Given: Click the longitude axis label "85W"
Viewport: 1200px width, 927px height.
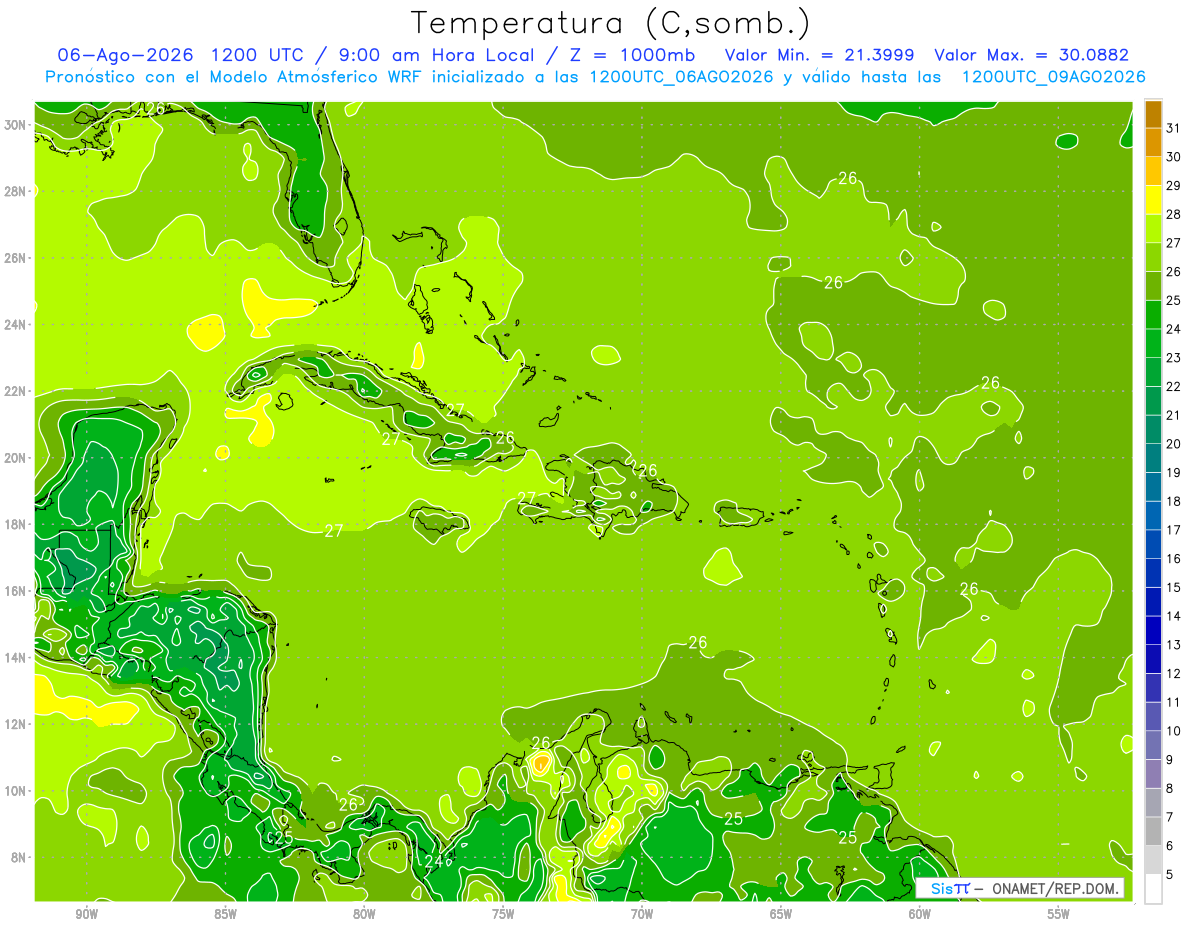Looking at the screenshot, I should pyautogui.click(x=225, y=914).
